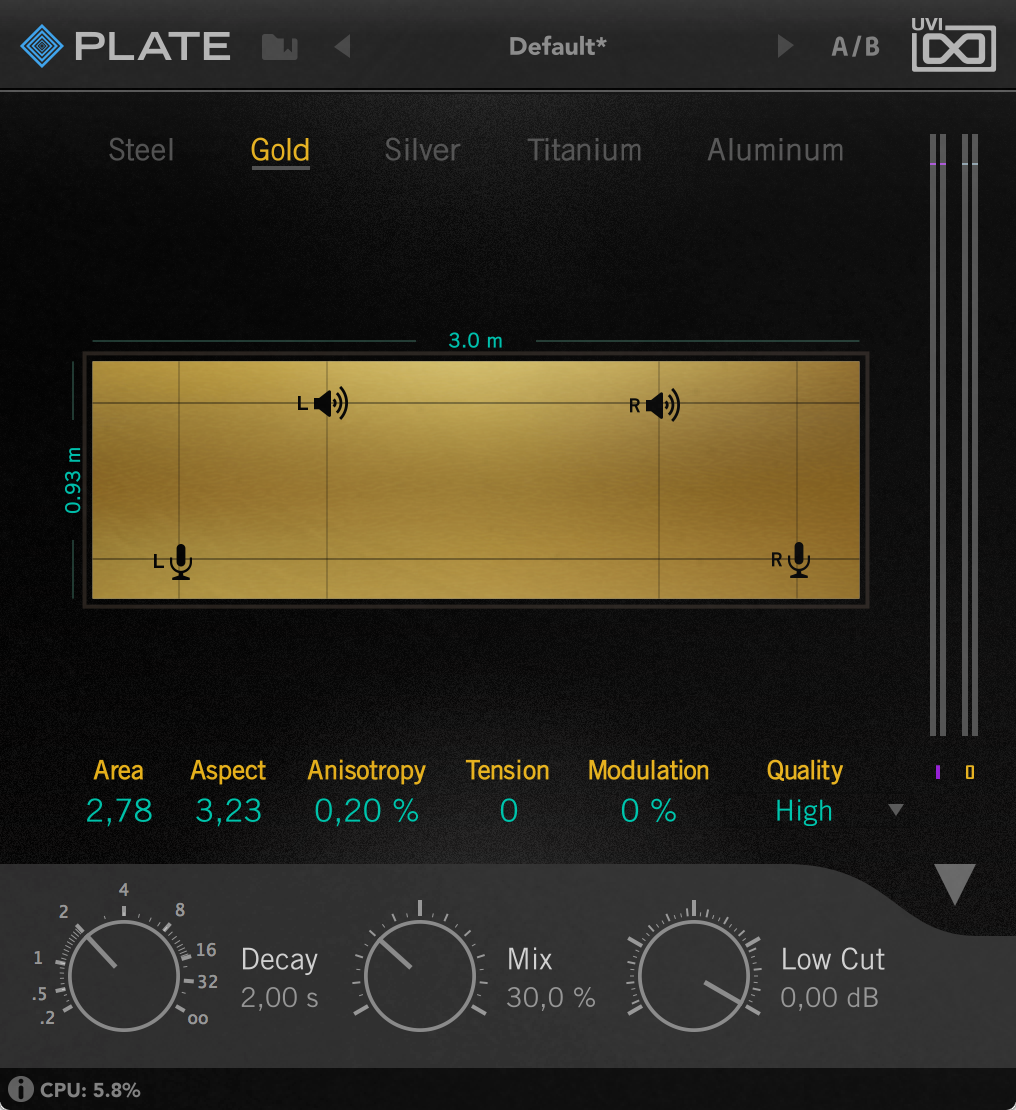Click the right microphone pickup on the plate
This screenshot has height=1110, width=1016.
click(x=797, y=561)
